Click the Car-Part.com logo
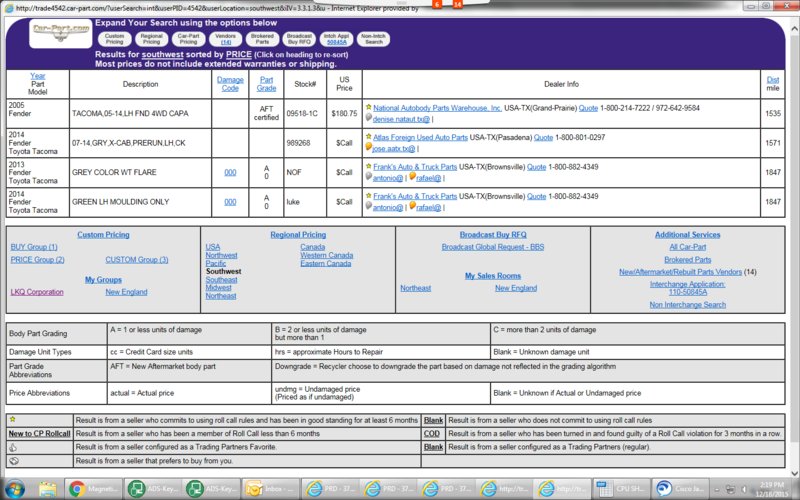Viewport: 800px width, 500px height. point(61,33)
